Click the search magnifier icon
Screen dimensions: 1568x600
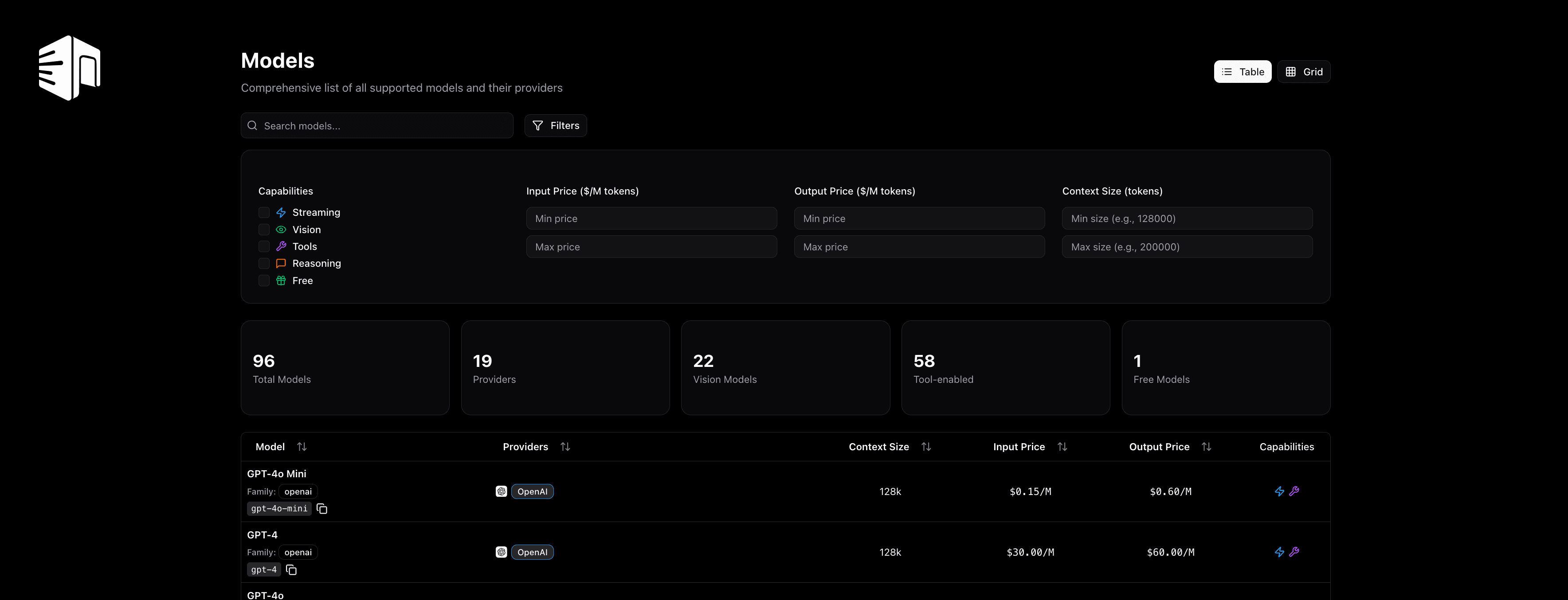click(x=252, y=125)
